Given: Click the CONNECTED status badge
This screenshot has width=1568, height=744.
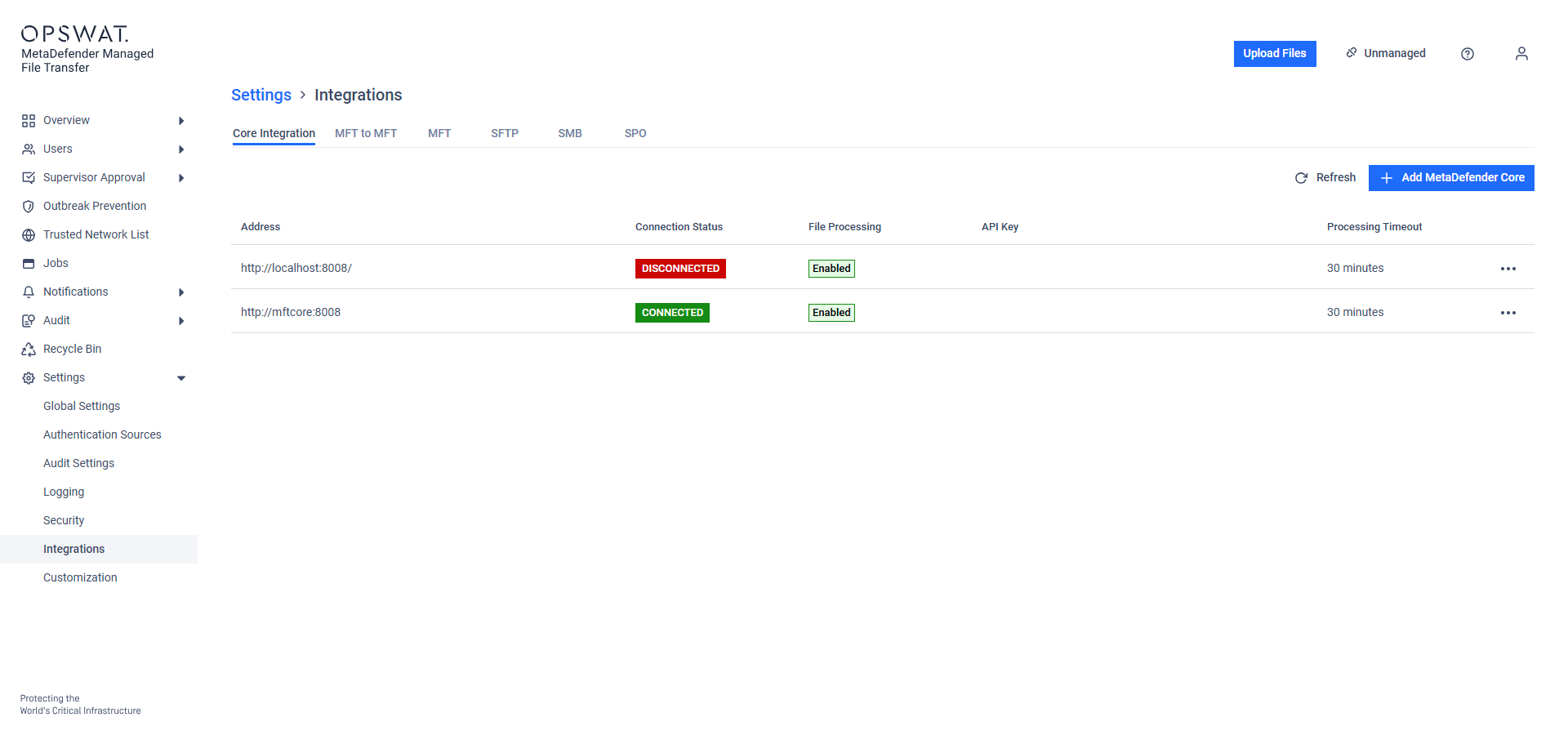Looking at the screenshot, I should pos(672,313).
